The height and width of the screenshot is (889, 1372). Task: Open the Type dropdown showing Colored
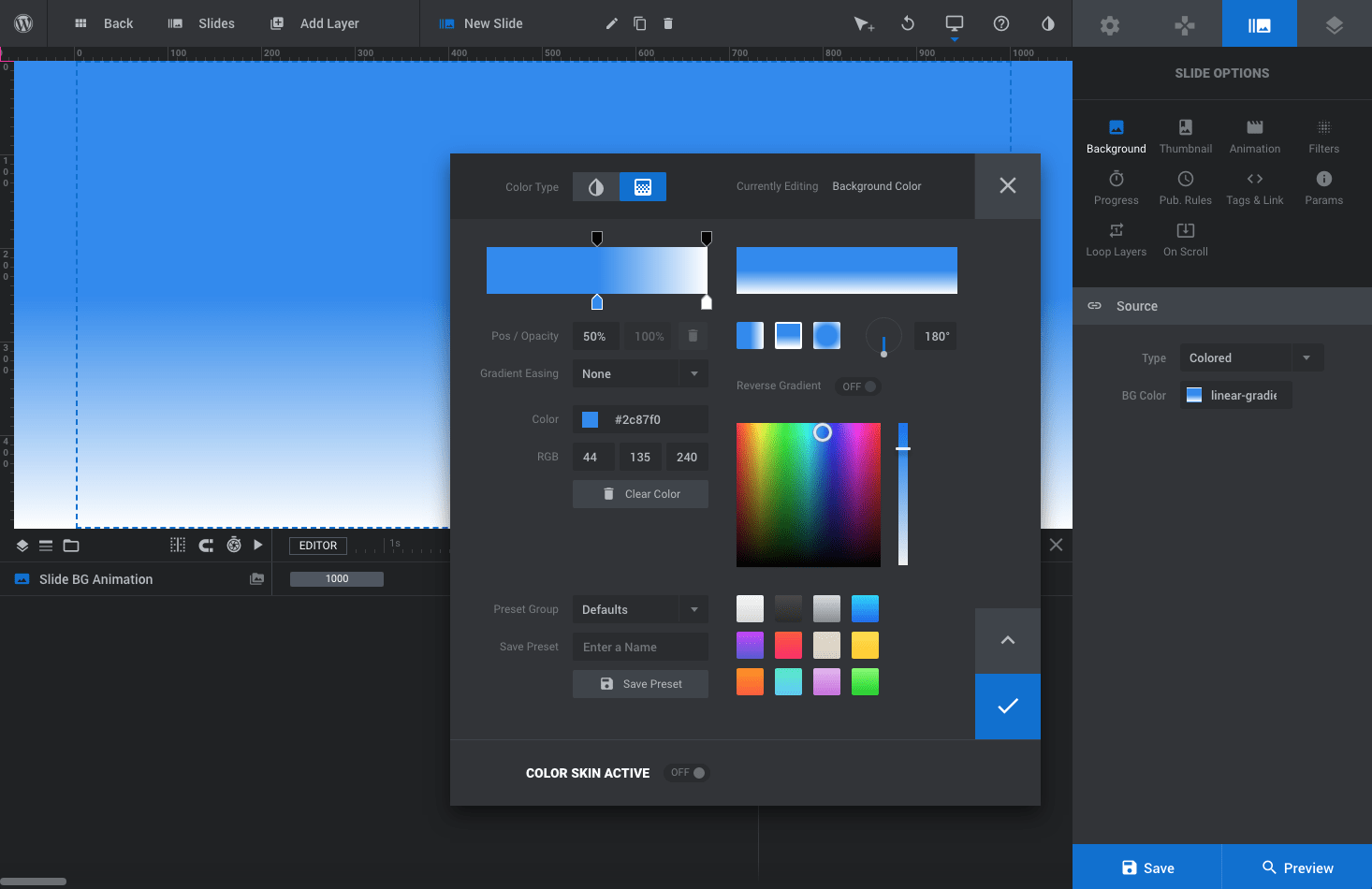pyautogui.click(x=1251, y=357)
